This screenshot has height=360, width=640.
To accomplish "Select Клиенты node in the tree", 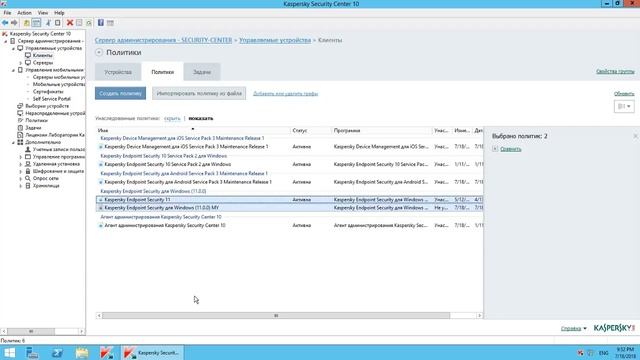I will (x=42, y=56).
